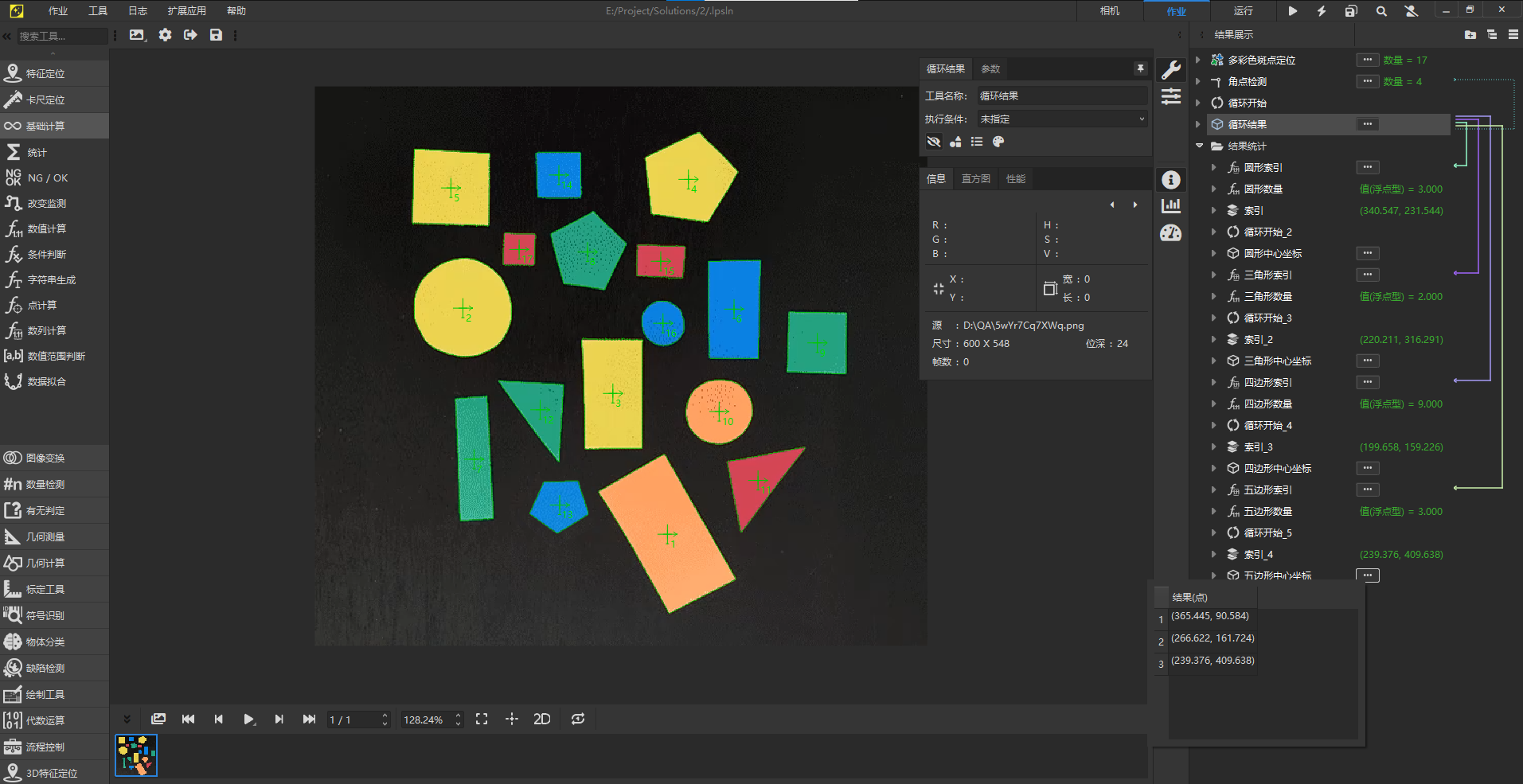Open the histogram chart side icon

point(1170,206)
